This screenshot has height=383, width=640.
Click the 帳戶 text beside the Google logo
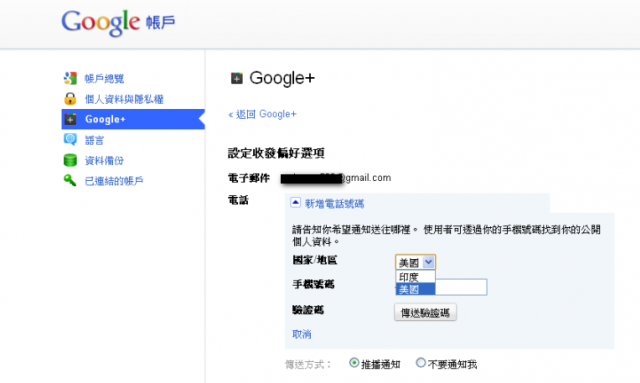(x=160, y=22)
